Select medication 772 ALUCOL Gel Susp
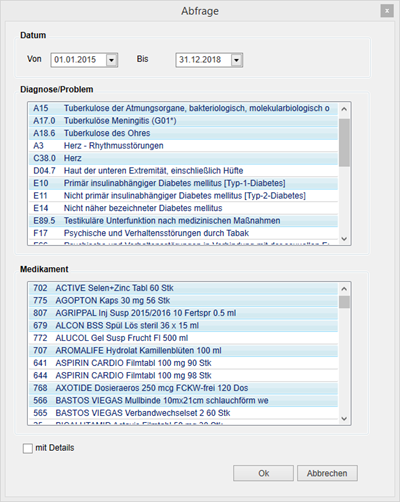 tap(183, 338)
